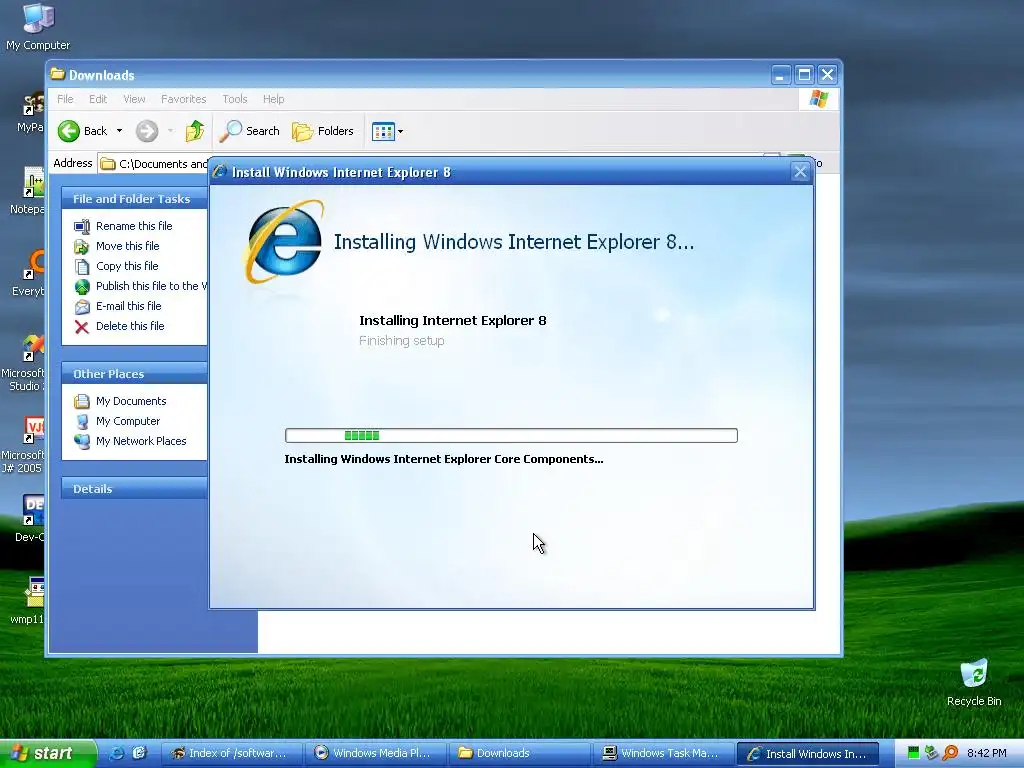Open the Search magnifier in Downloads toolbar

249,131
